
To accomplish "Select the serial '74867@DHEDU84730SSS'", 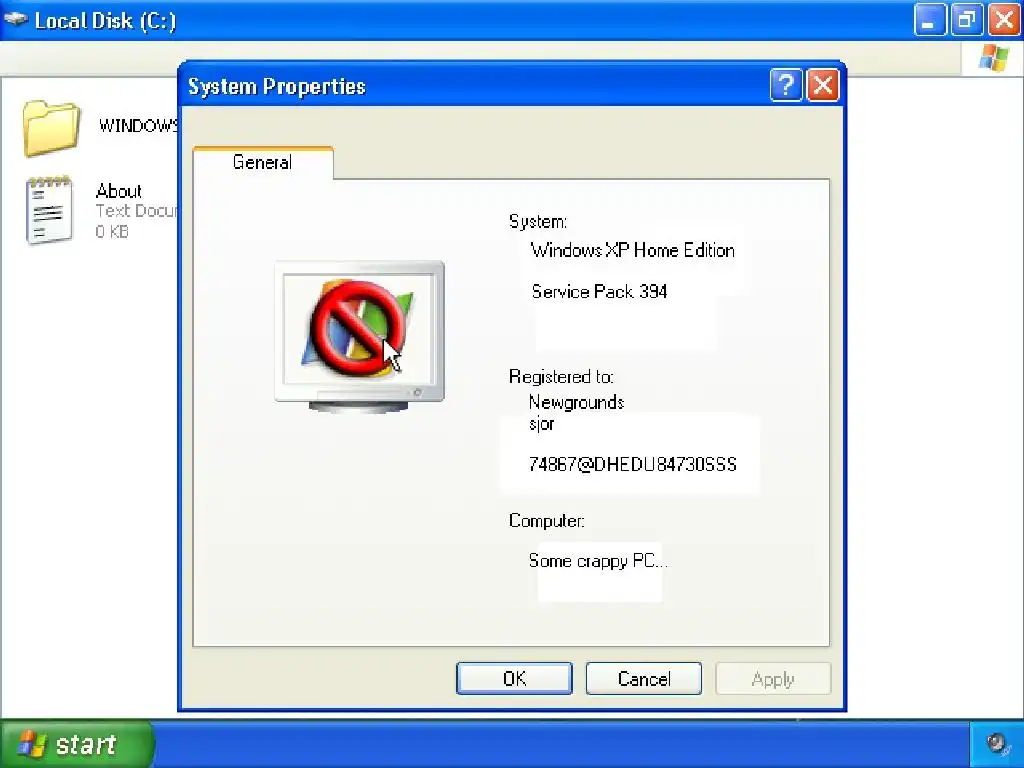I will pyautogui.click(x=632, y=464).
